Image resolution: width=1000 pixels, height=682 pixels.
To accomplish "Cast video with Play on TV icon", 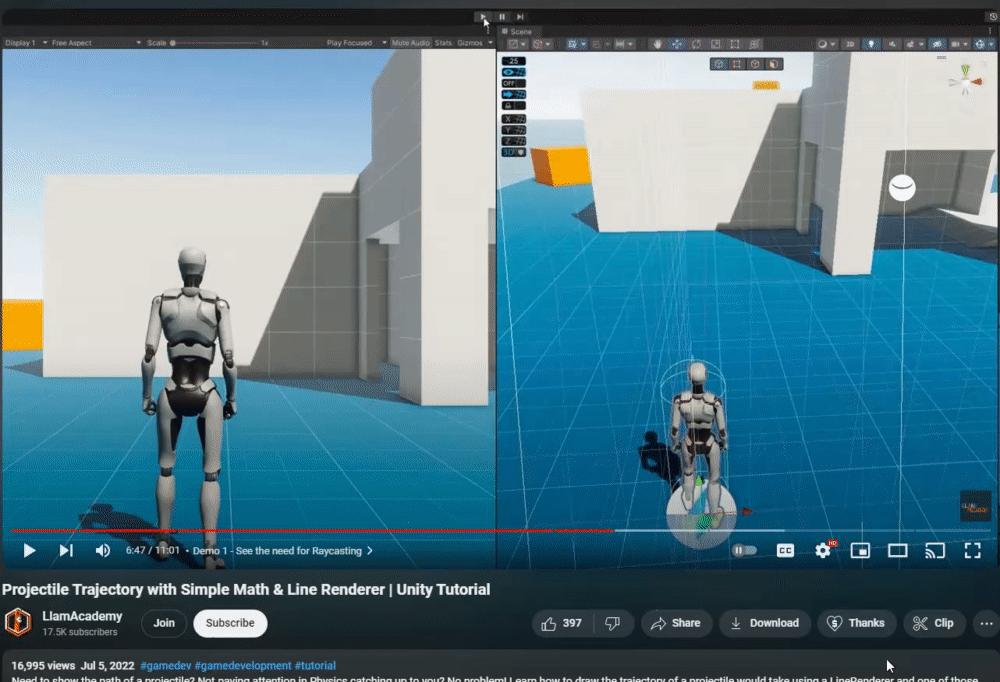I will (935, 551).
